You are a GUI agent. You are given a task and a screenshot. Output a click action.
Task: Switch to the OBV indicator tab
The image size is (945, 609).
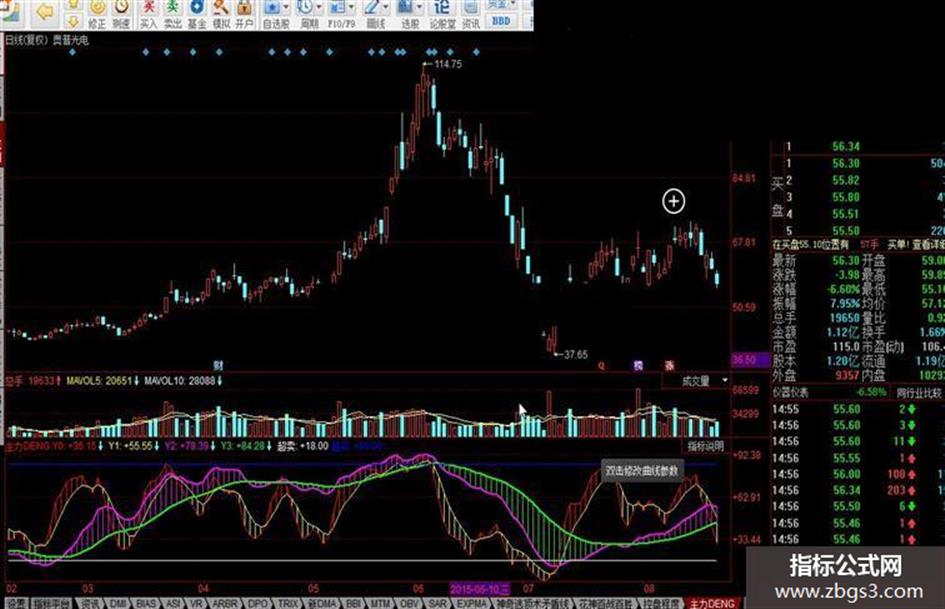click(409, 603)
